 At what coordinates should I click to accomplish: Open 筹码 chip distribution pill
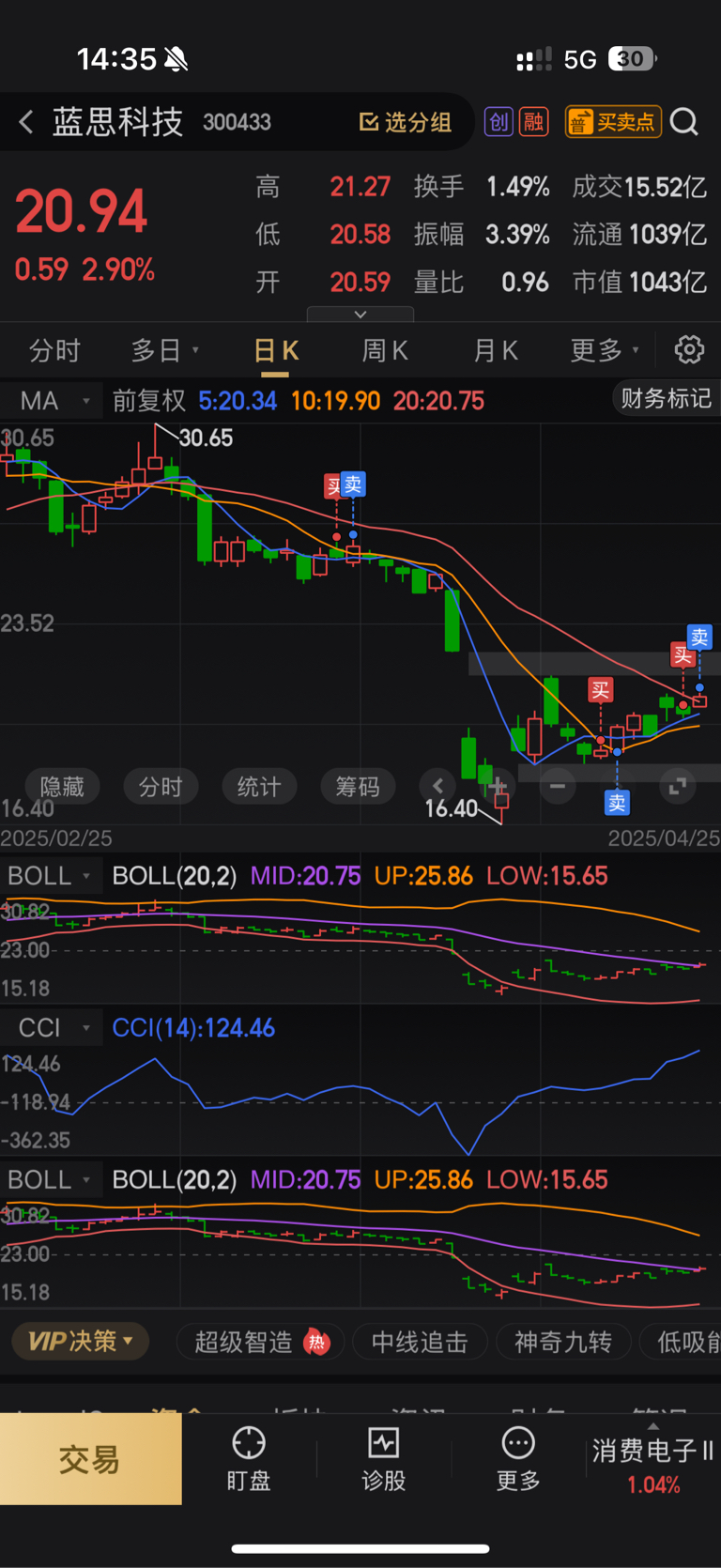tap(358, 786)
